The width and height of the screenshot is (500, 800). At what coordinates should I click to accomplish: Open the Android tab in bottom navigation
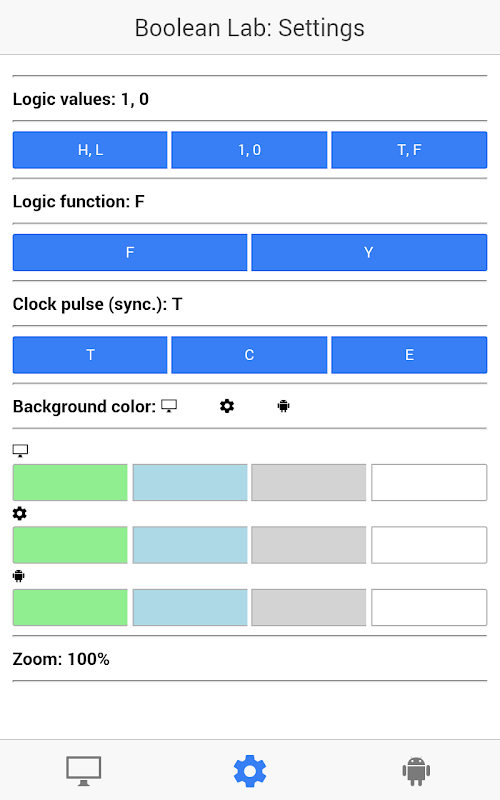[416, 770]
